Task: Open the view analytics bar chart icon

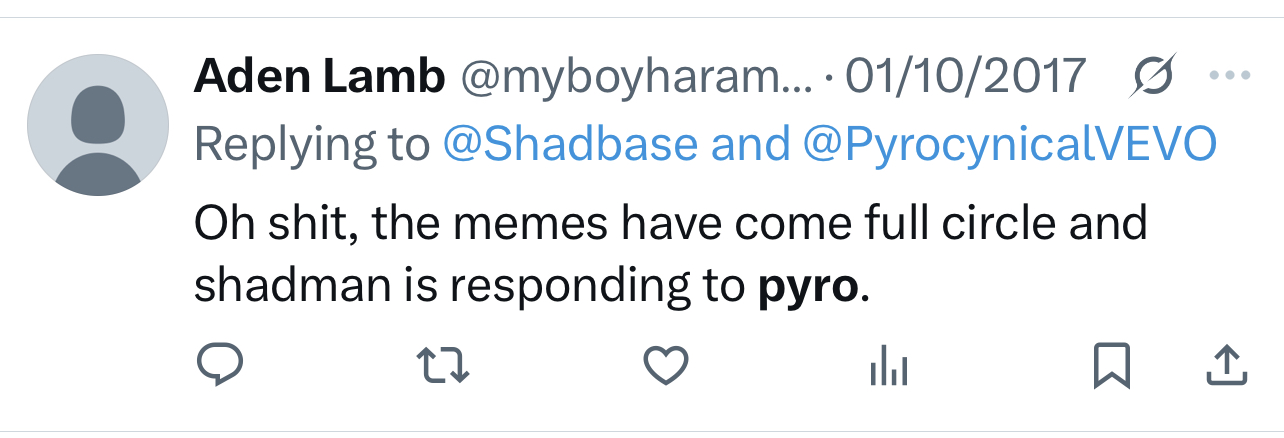Action: [888, 368]
